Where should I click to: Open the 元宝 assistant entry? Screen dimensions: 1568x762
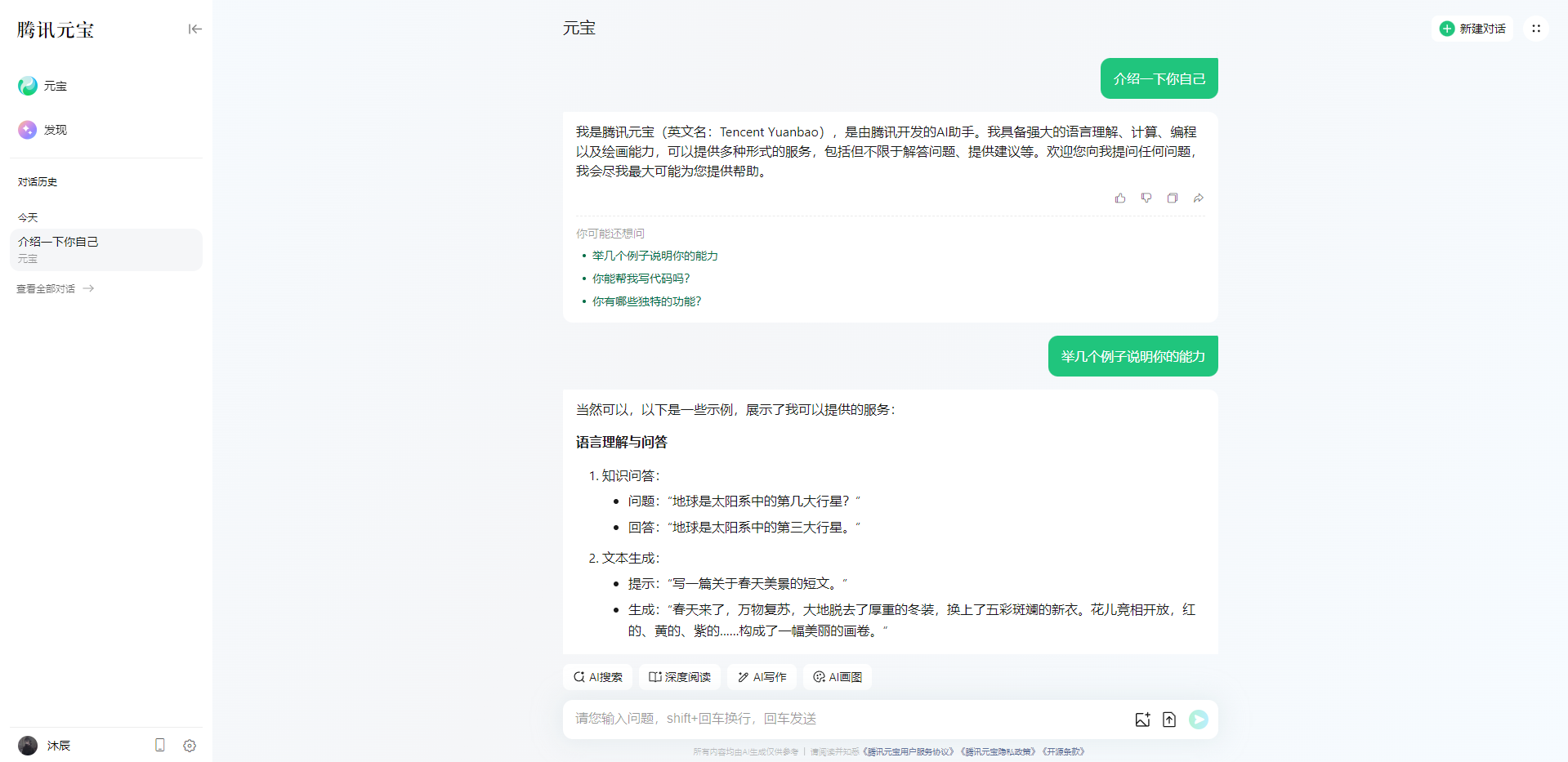click(x=106, y=86)
